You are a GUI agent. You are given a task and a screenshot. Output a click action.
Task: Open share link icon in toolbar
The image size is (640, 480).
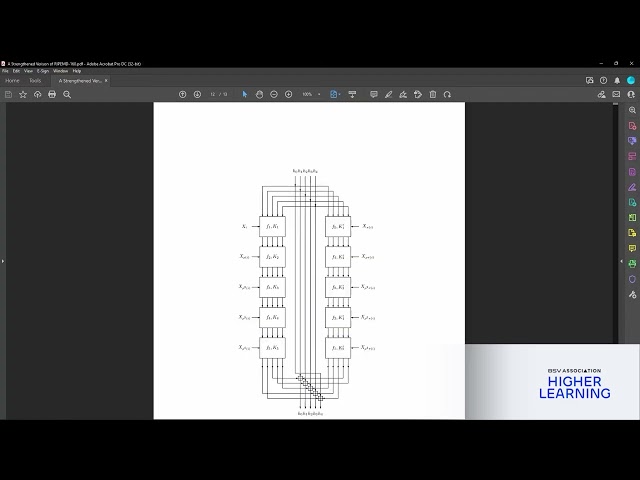(x=601, y=94)
